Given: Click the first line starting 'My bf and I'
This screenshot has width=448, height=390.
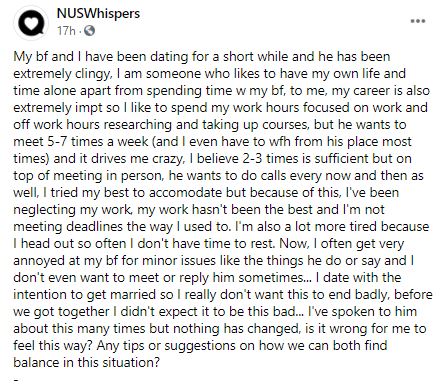Looking at the screenshot, I should (202, 56).
